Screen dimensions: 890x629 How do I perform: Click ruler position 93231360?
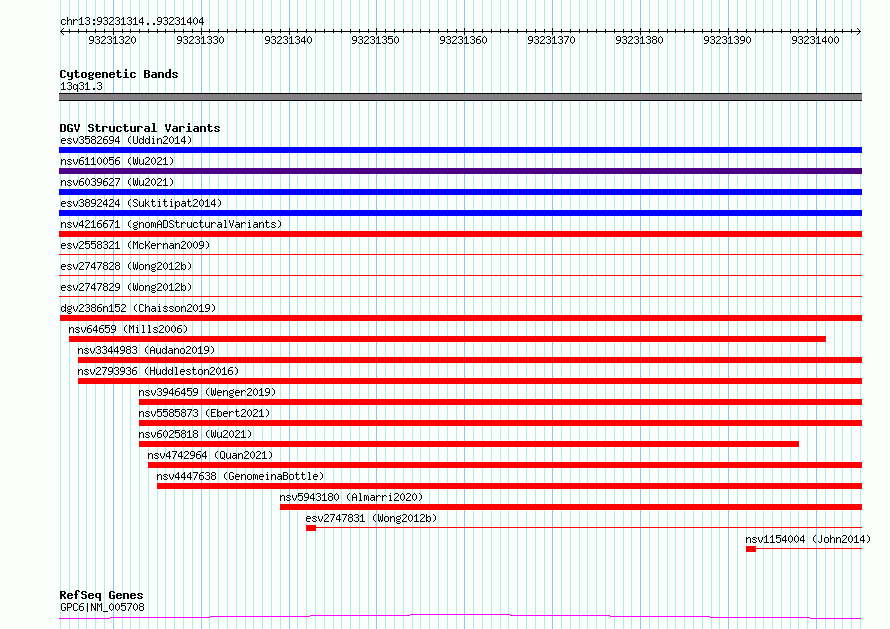tap(463, 40)
